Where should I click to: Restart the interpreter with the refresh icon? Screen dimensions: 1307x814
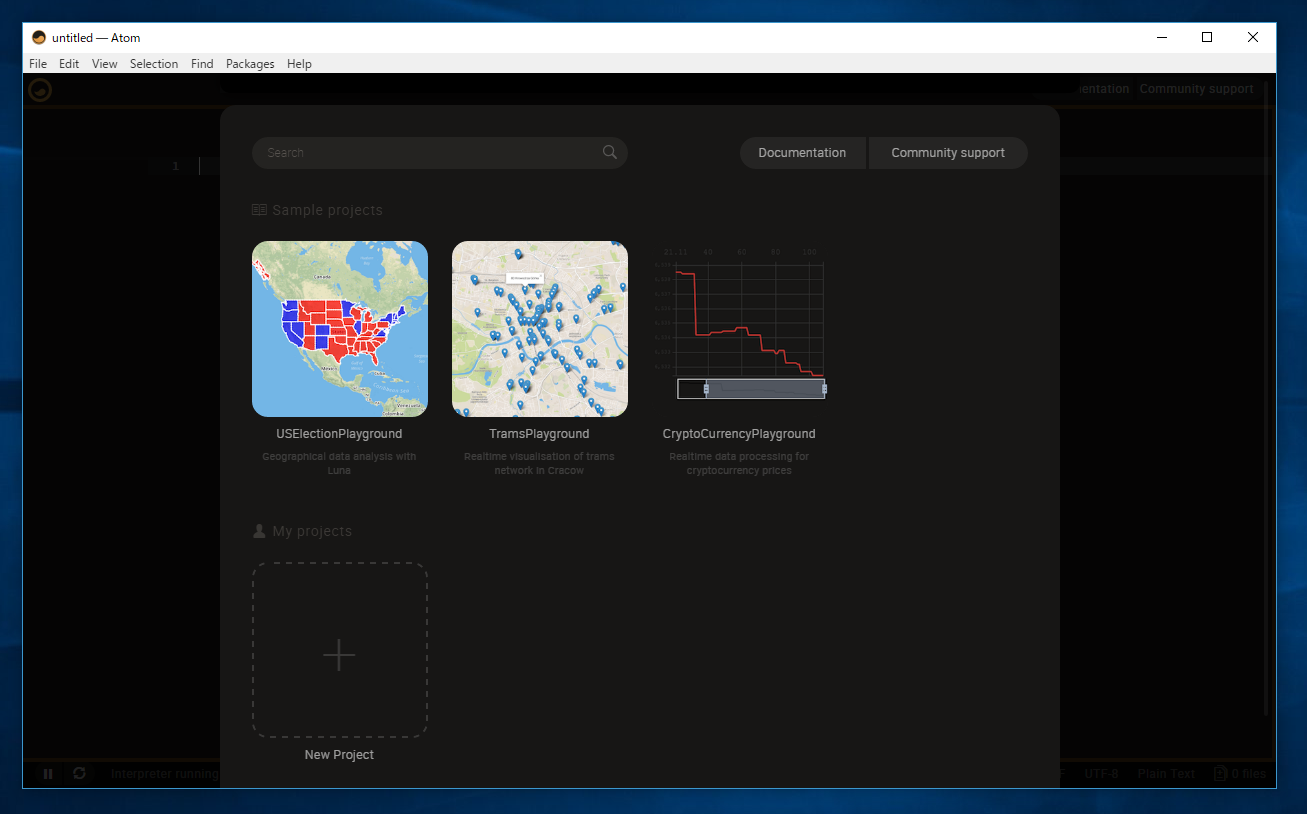click(x=79, y=773)
